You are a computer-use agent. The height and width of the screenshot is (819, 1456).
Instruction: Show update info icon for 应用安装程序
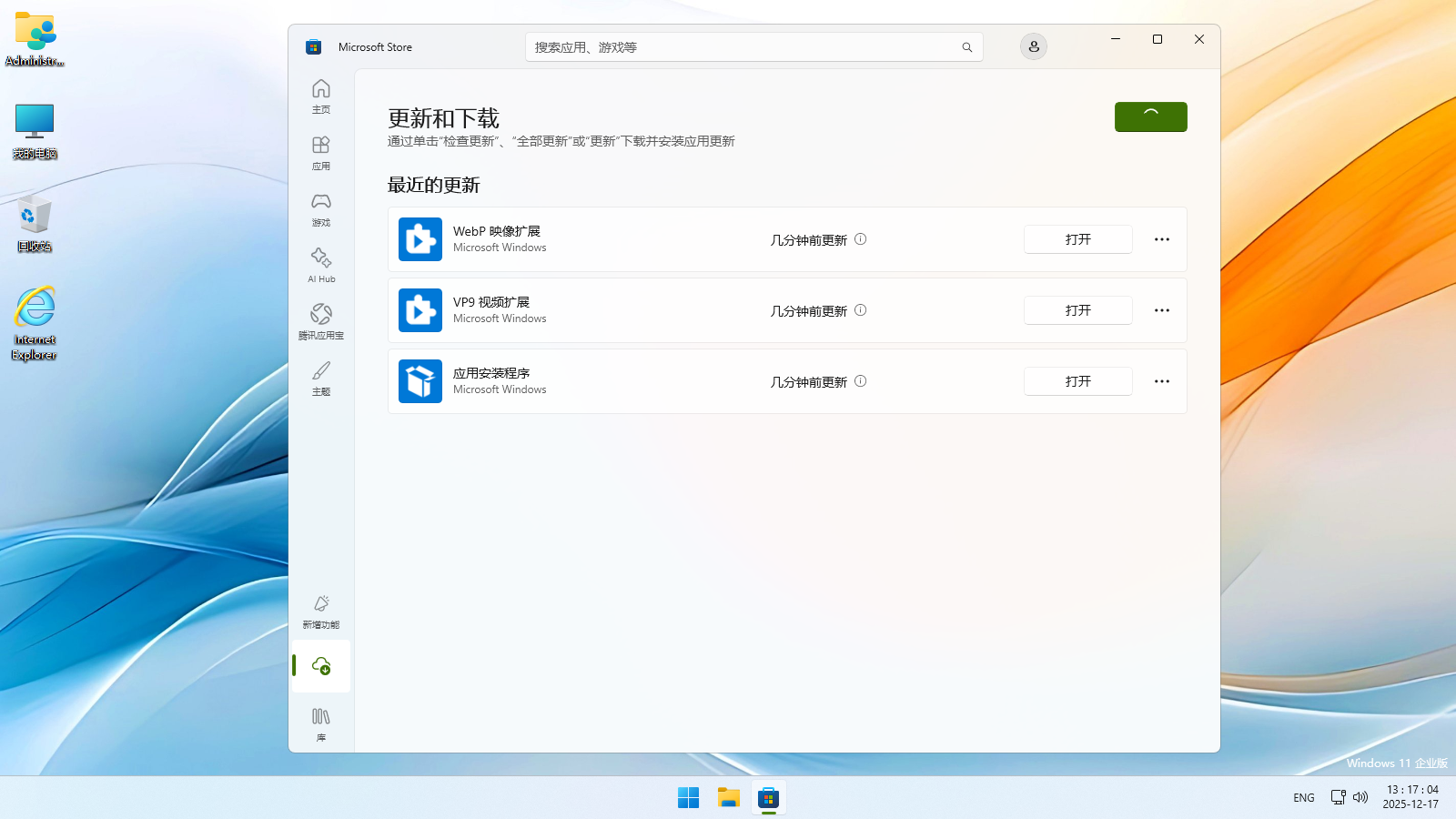[x=861, y=381]
